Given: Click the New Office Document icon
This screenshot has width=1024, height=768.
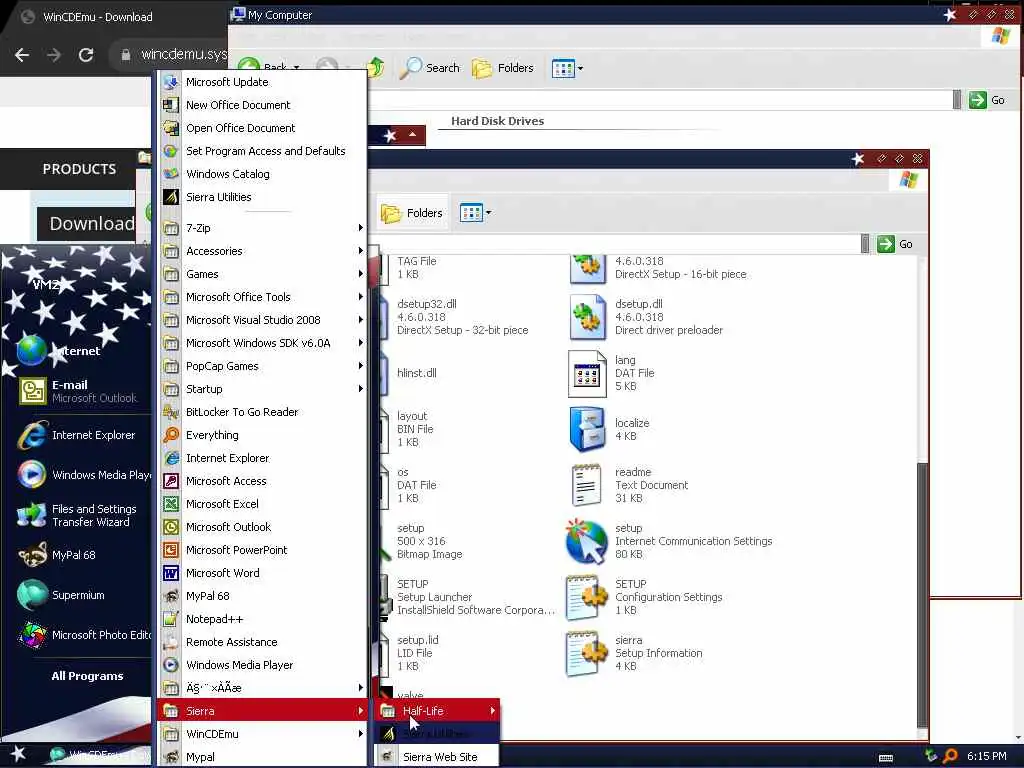Looking at the screenshot, I should click(x=170, y=105).
